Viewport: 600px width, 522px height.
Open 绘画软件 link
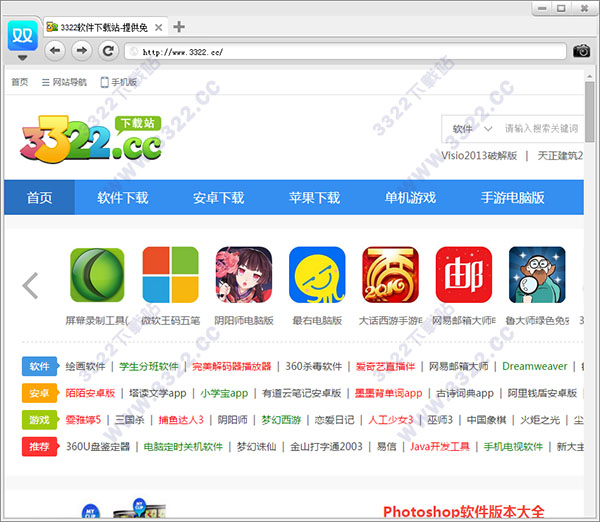(85, 366)
